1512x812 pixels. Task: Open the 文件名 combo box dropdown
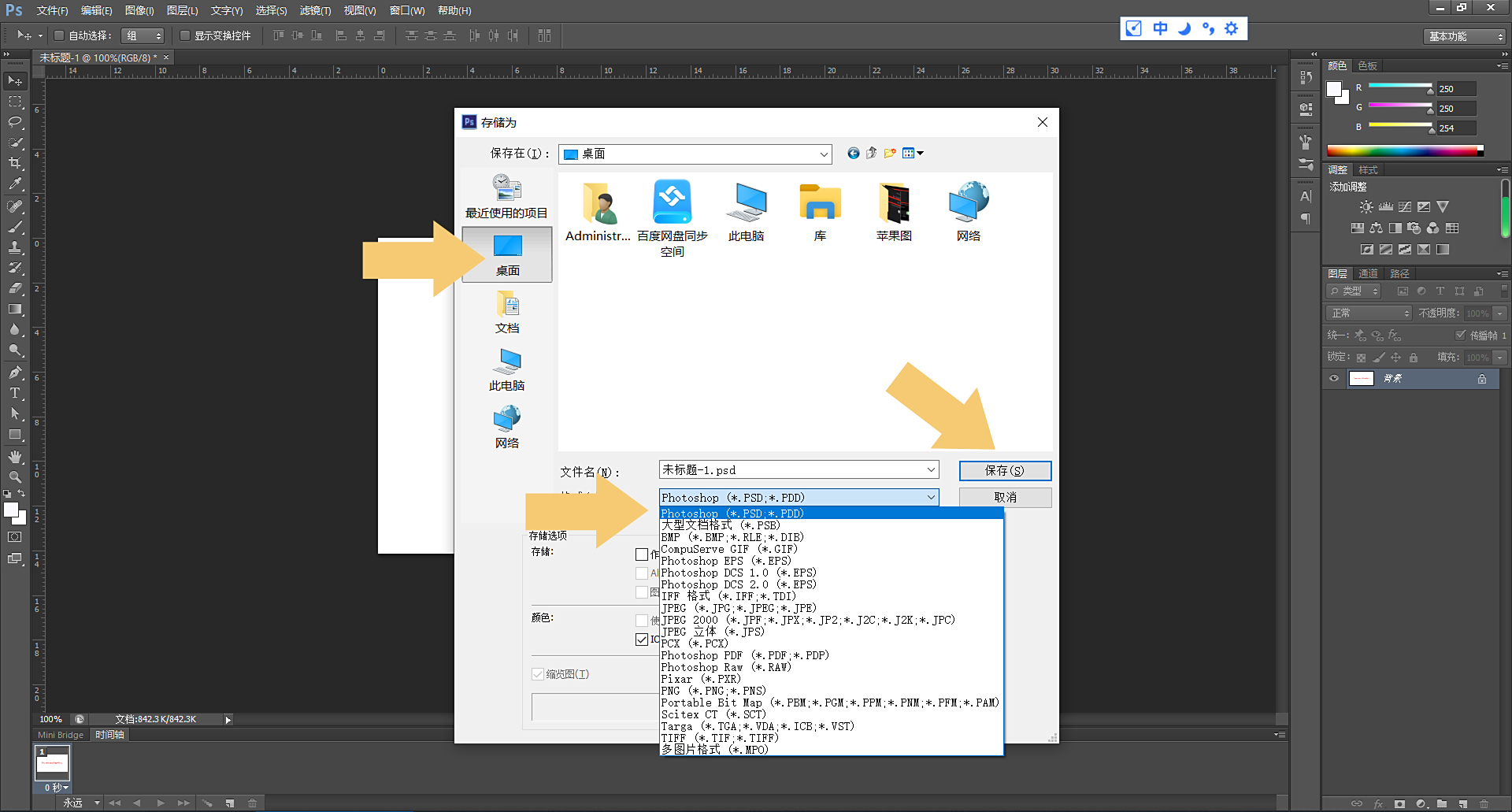coord(931,470)
